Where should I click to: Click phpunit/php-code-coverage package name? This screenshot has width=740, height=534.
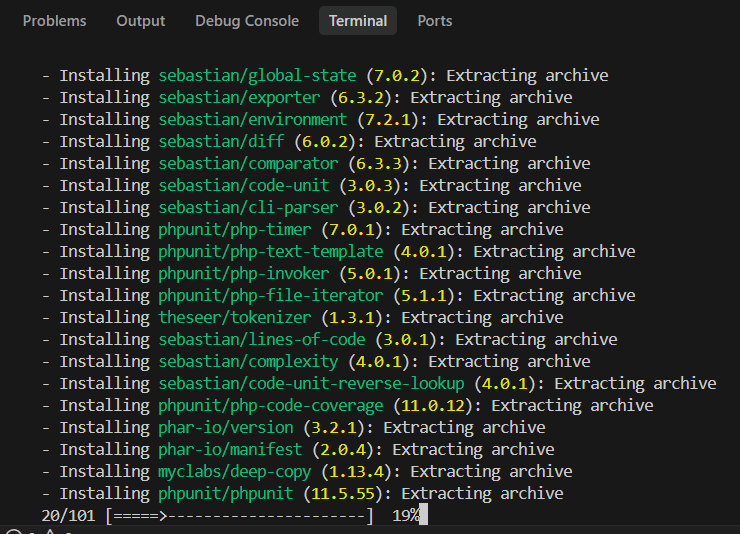coord(271,406)
